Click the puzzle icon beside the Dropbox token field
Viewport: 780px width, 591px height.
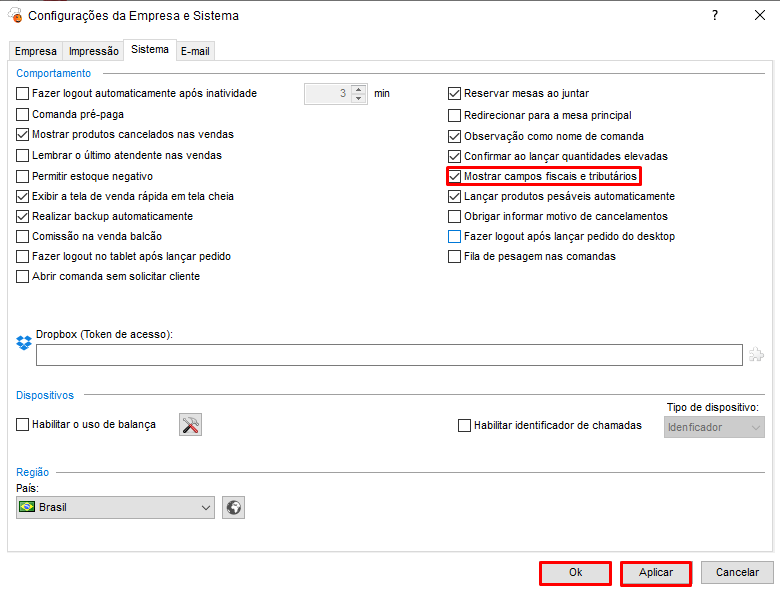pos(756,354)
